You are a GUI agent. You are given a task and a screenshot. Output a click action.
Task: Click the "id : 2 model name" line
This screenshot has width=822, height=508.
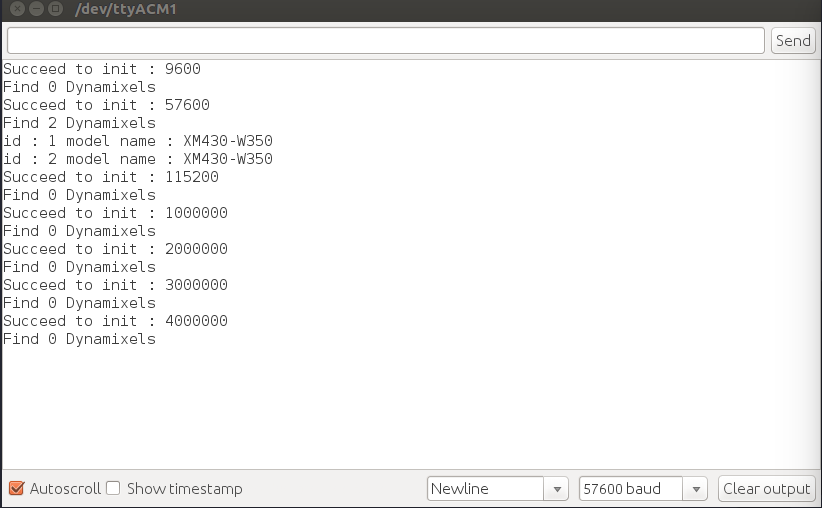click(138, 159)
